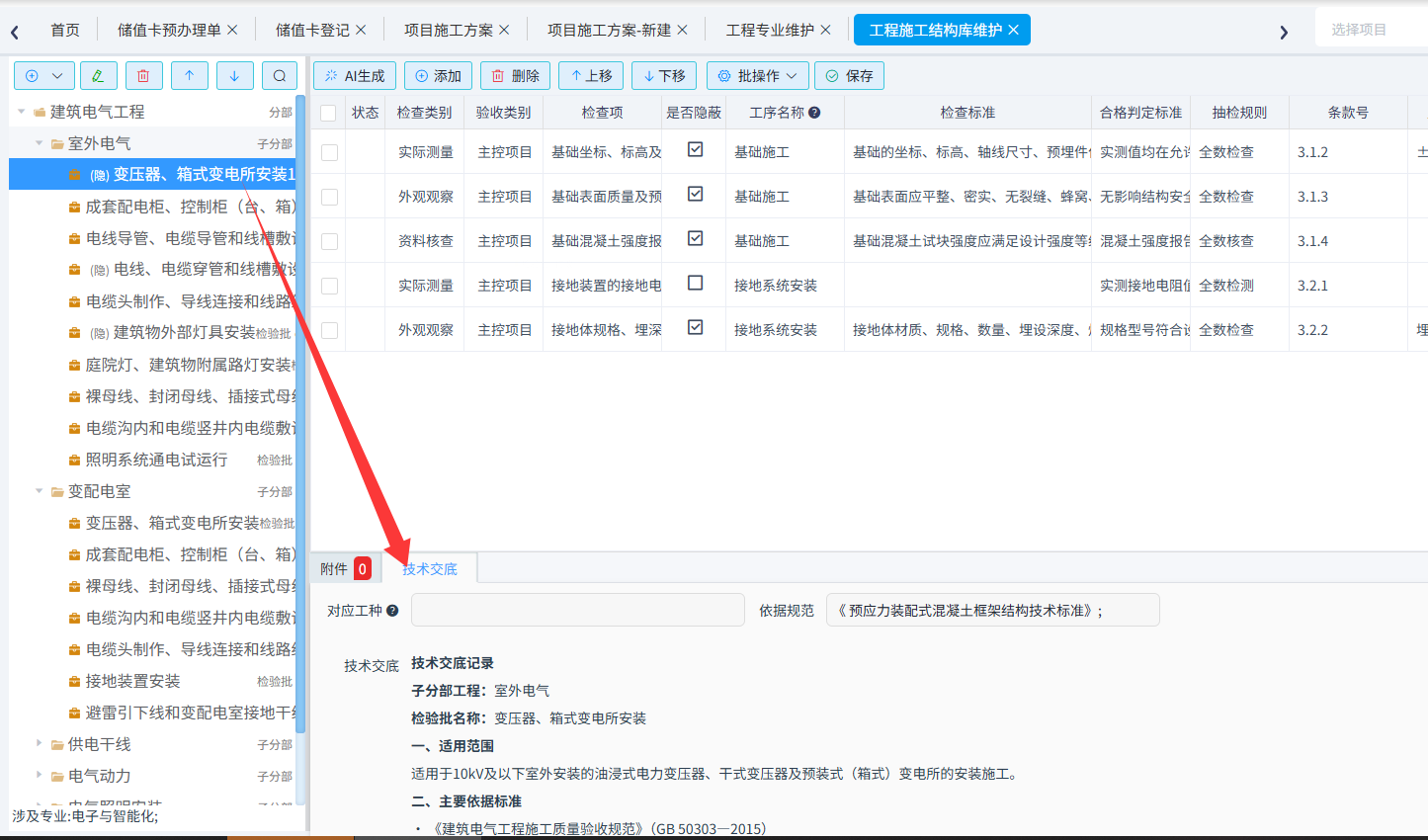Switch to the 项目施工方案 tab
The height and width of the screenshot is (840, 1428).
click(449, 30)
